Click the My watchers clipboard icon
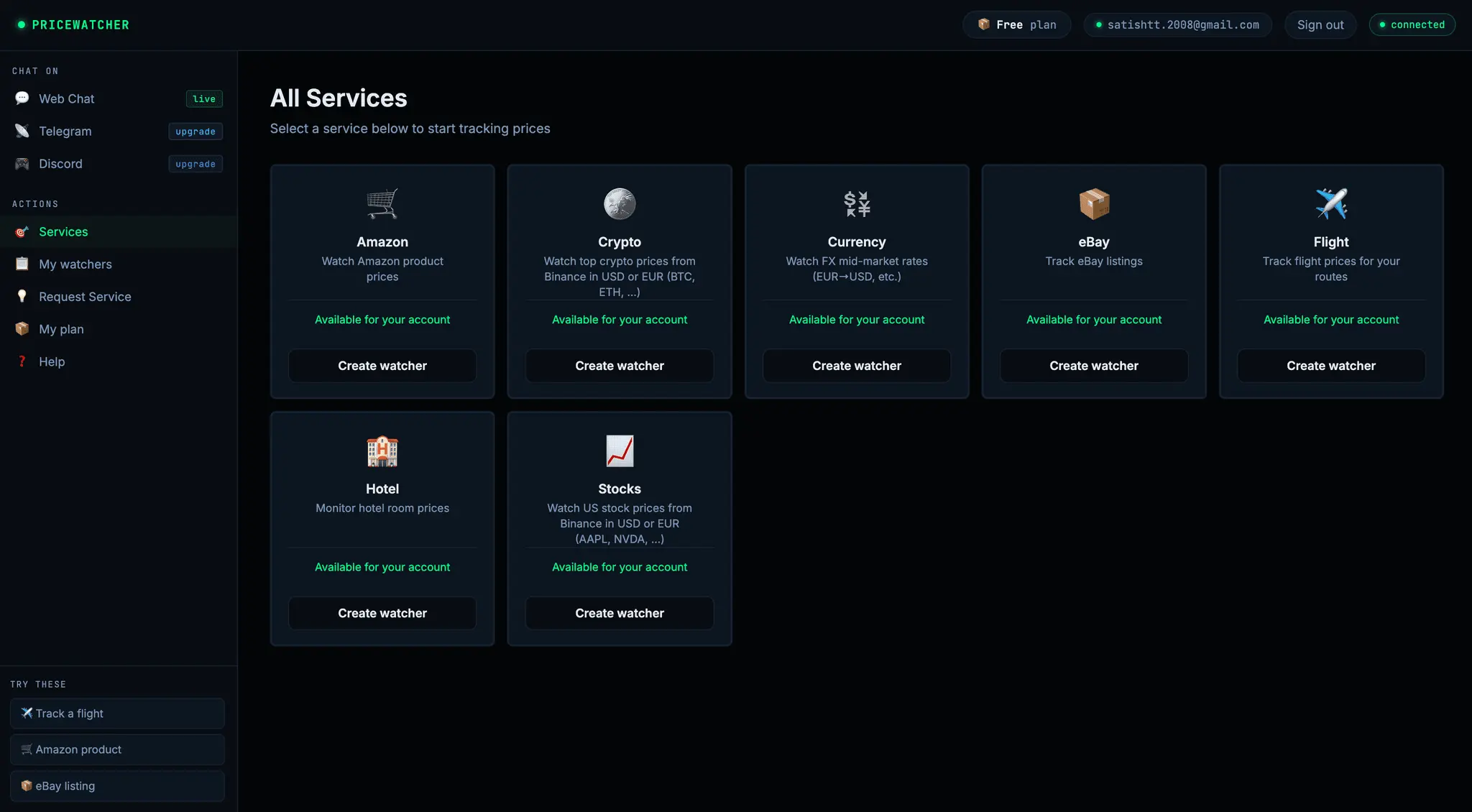 point(22,264)
